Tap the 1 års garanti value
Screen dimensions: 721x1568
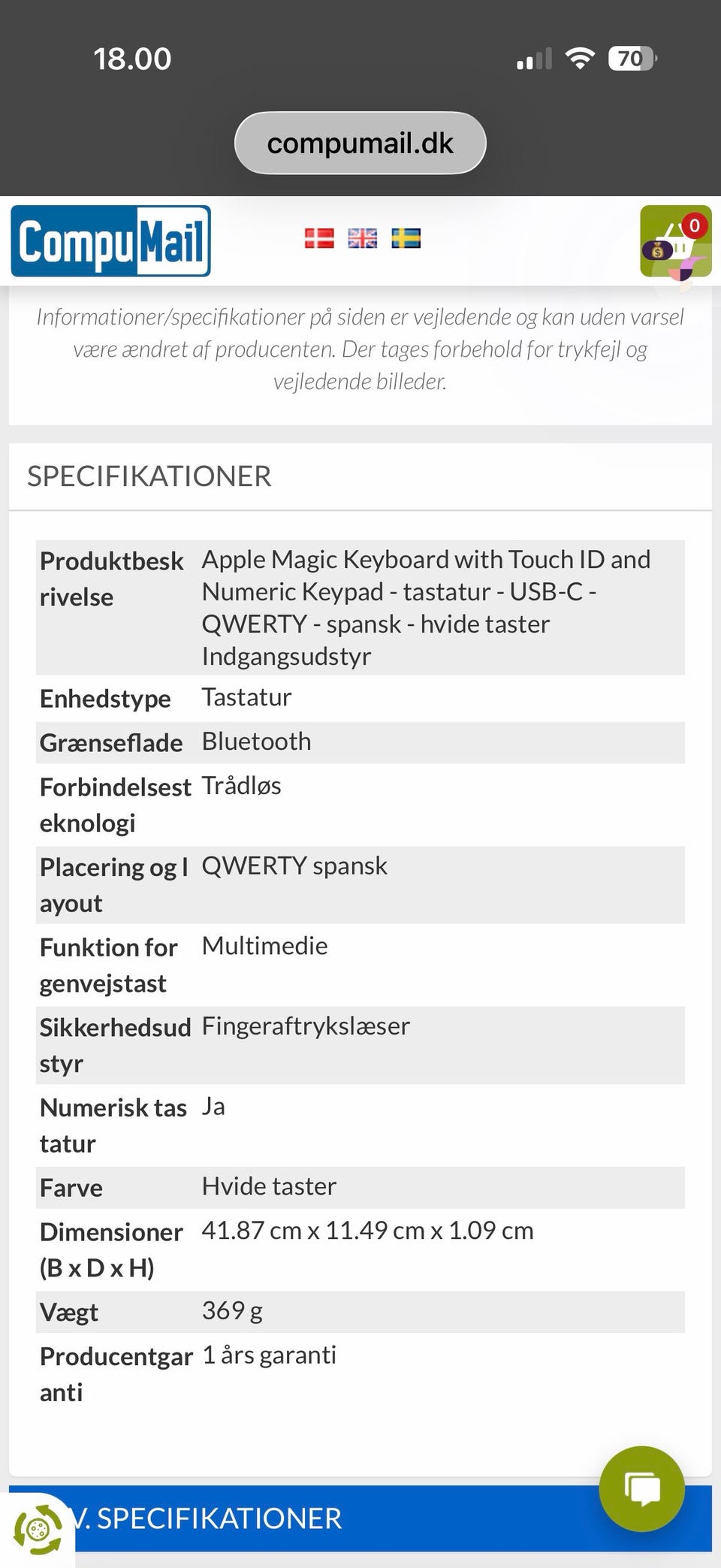270,1355
